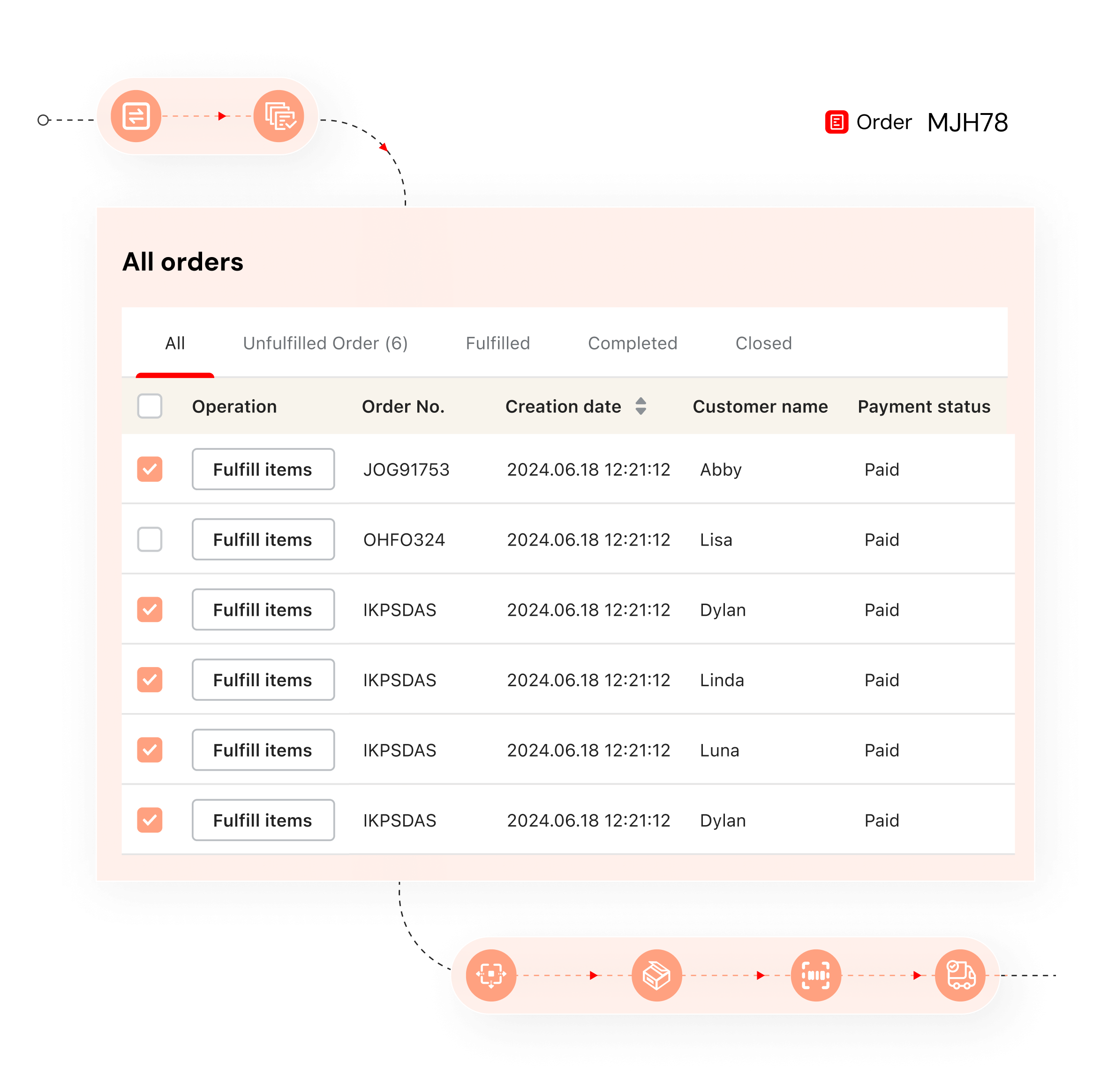Click Fulfill items for Abby's order
The width and height of the screenshot is (1093, 1092).
click(263, 469)
